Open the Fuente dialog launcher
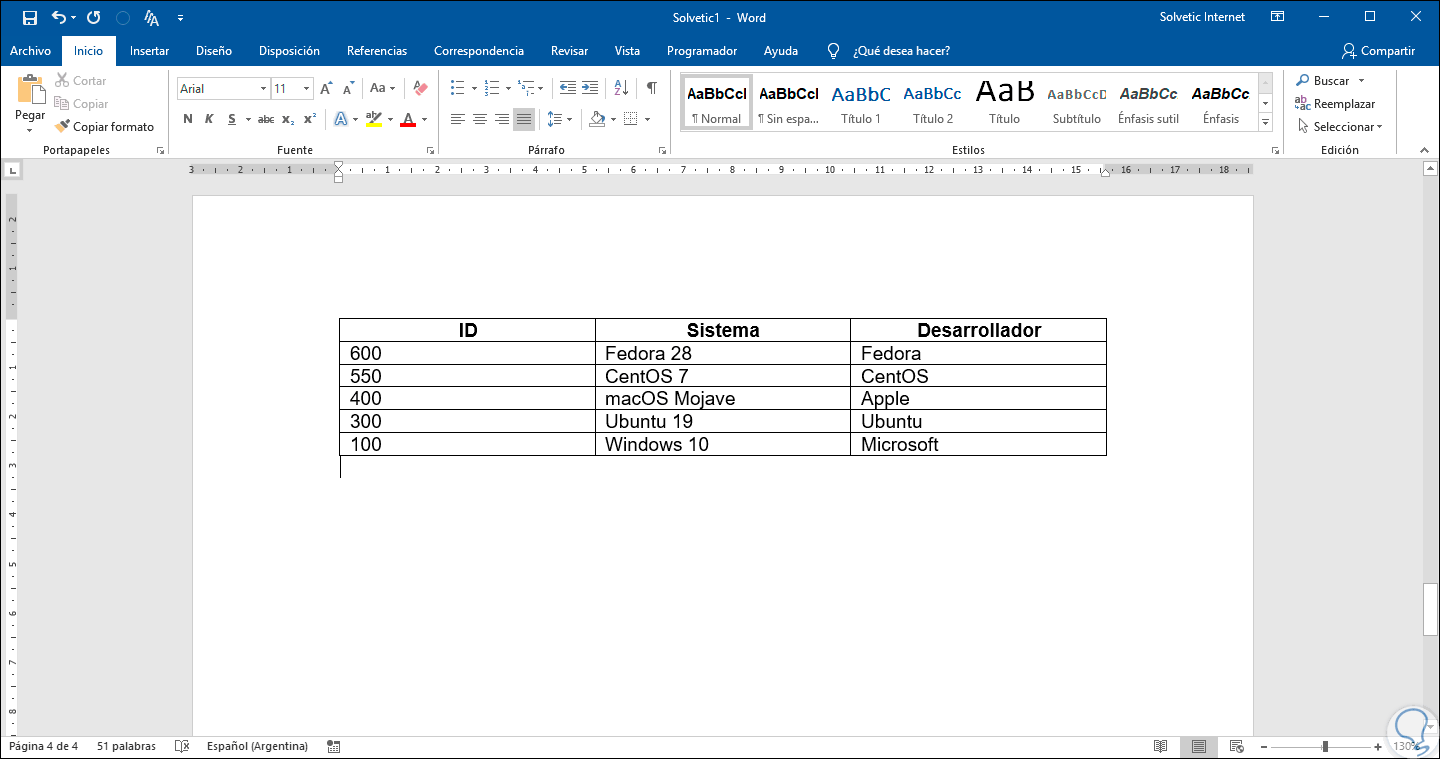Image resolution: width=1440 pixels, height=759 pixels. pyautogui.click(x=431, y=151)
